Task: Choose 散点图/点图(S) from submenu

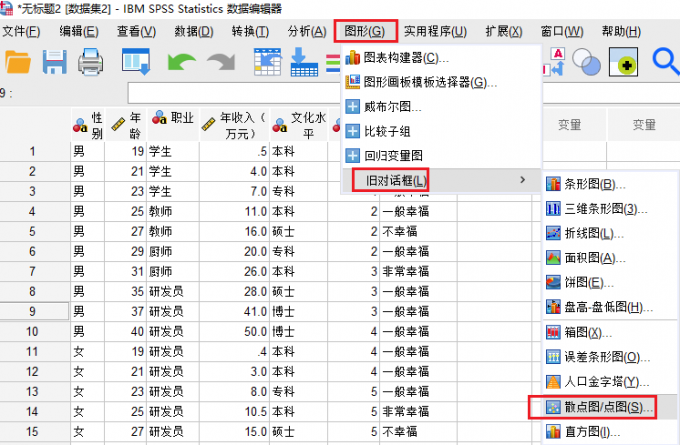Action: tap(609, 407)
